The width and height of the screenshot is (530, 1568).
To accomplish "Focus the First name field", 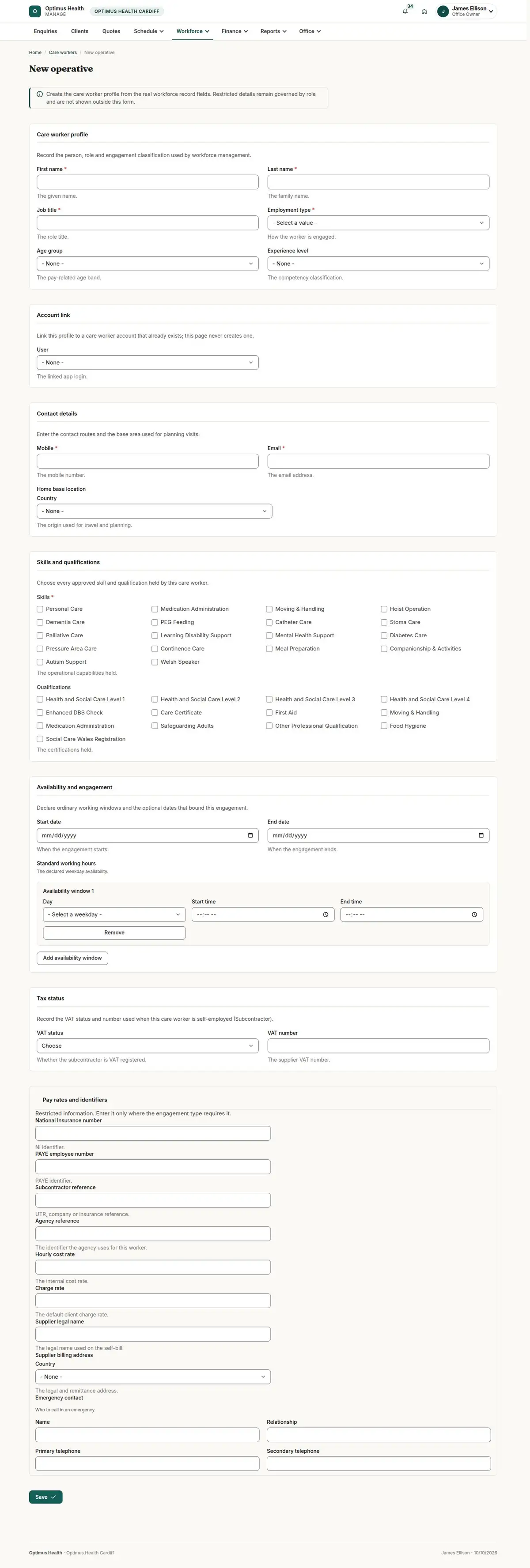I will pyautogui.click(x=148, y=182).
